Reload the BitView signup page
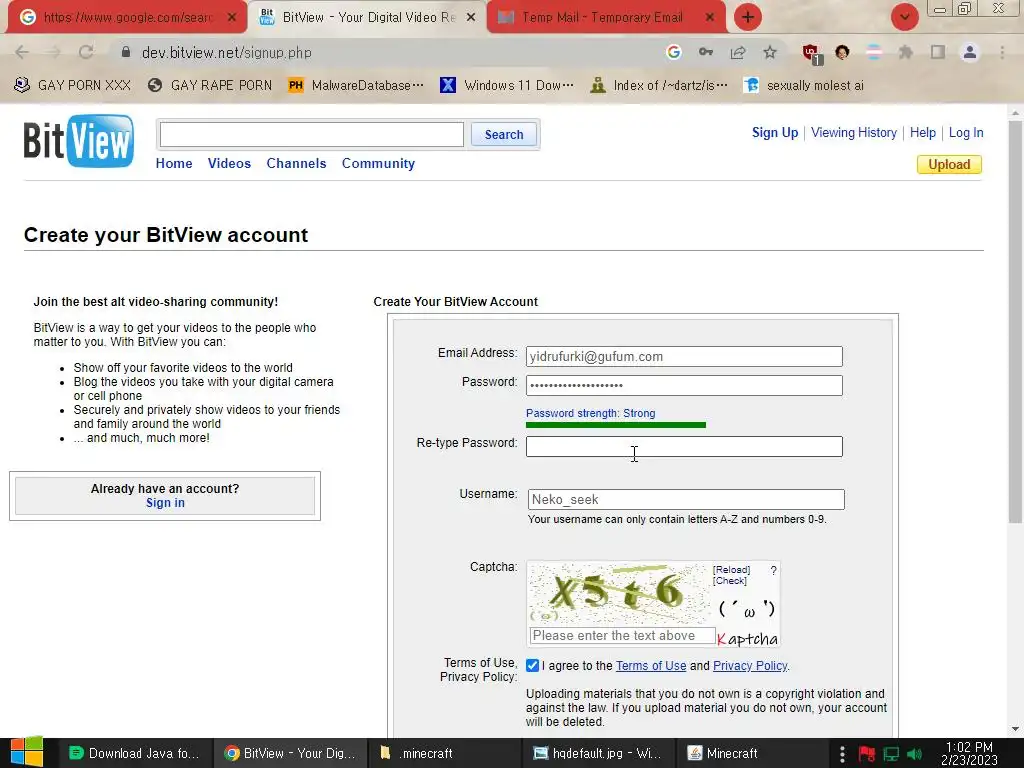This screenshot has width=1024, height=768. tap(86, 52)
